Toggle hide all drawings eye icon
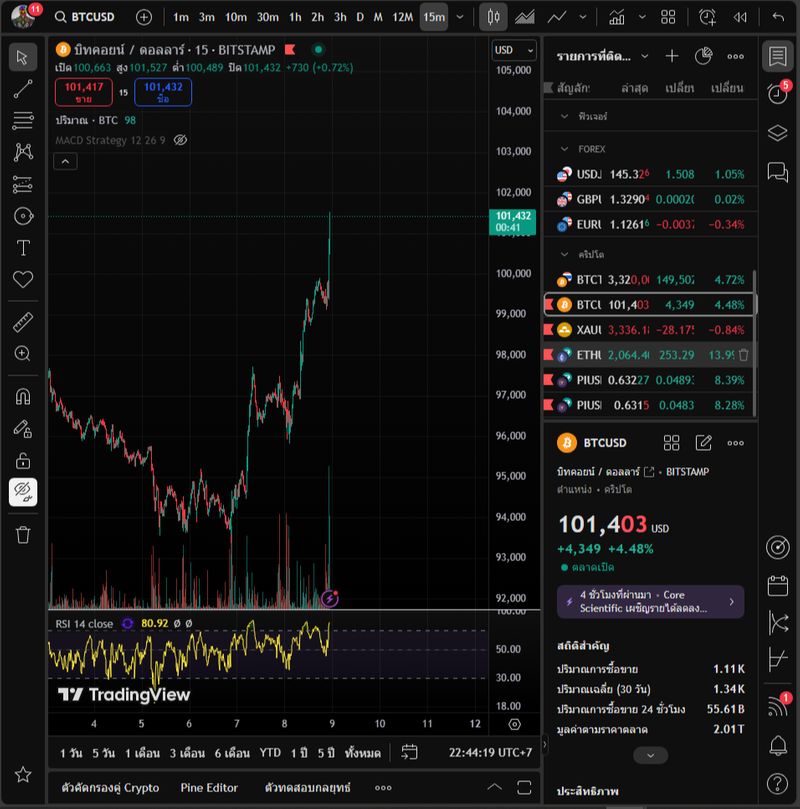The image size is (800, 809). [22, 491]
